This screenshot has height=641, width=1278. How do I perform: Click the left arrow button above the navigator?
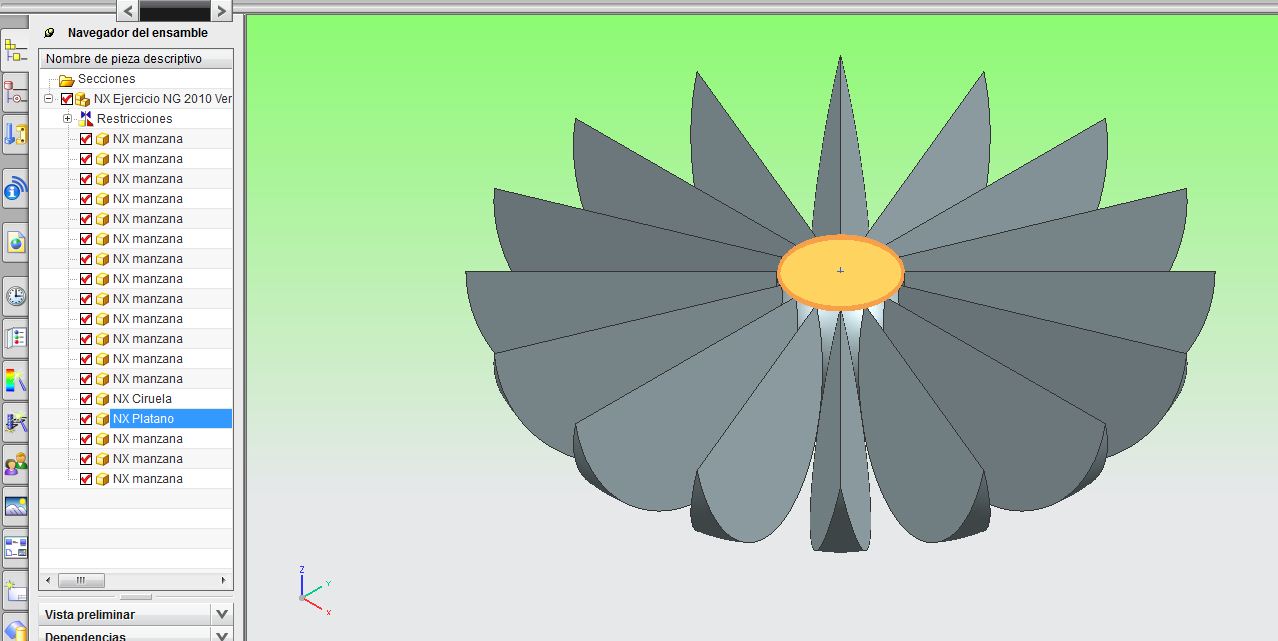[127, 10]
